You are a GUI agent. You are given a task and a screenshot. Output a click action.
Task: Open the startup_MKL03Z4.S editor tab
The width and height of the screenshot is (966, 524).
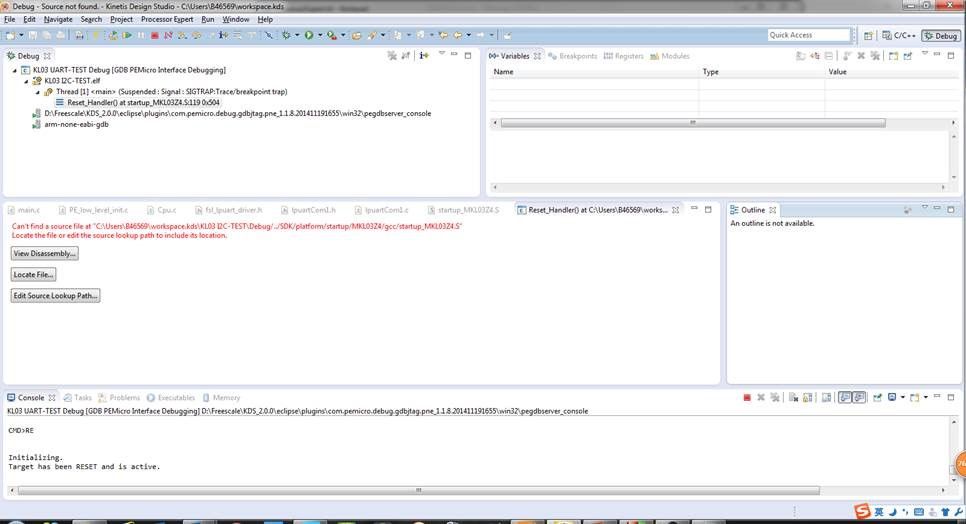click(x=463, y=210)
